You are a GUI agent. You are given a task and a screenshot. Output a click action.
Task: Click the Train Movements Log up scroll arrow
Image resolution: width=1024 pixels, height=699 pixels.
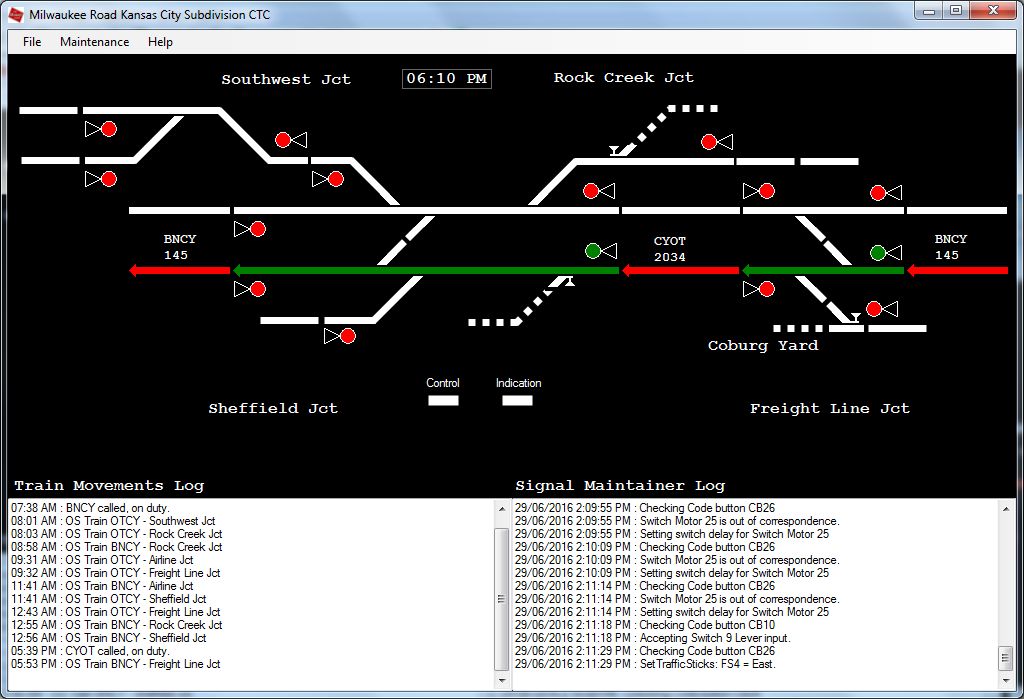click(502, 508)
